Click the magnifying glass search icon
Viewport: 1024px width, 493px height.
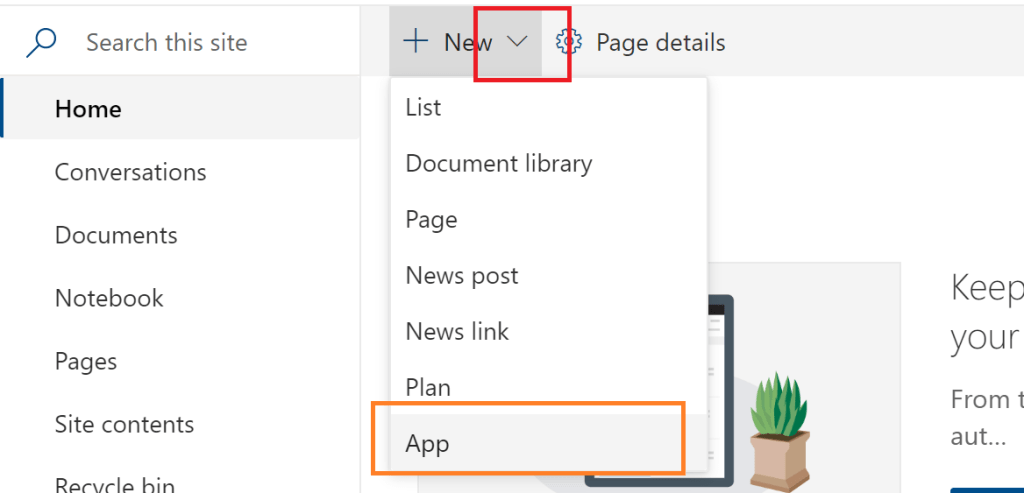[40, 43]
